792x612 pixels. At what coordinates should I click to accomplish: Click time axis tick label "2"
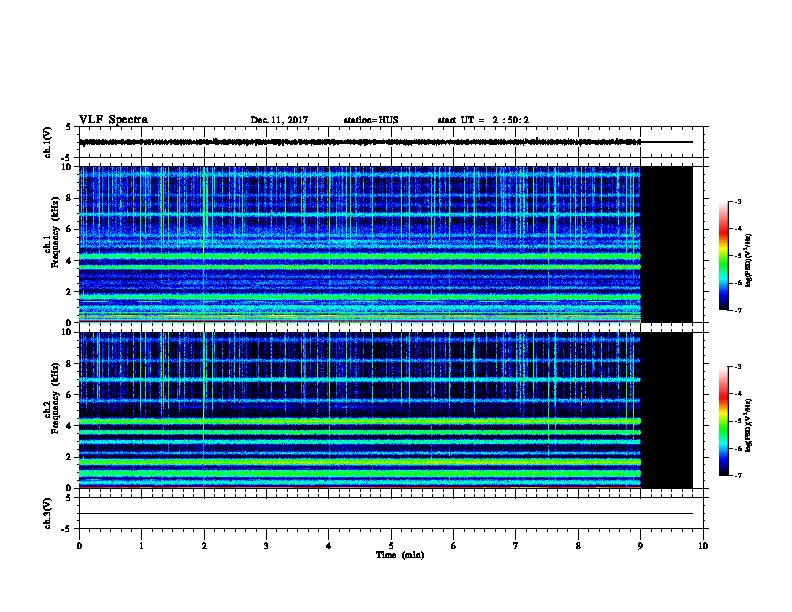pos(204,546)
